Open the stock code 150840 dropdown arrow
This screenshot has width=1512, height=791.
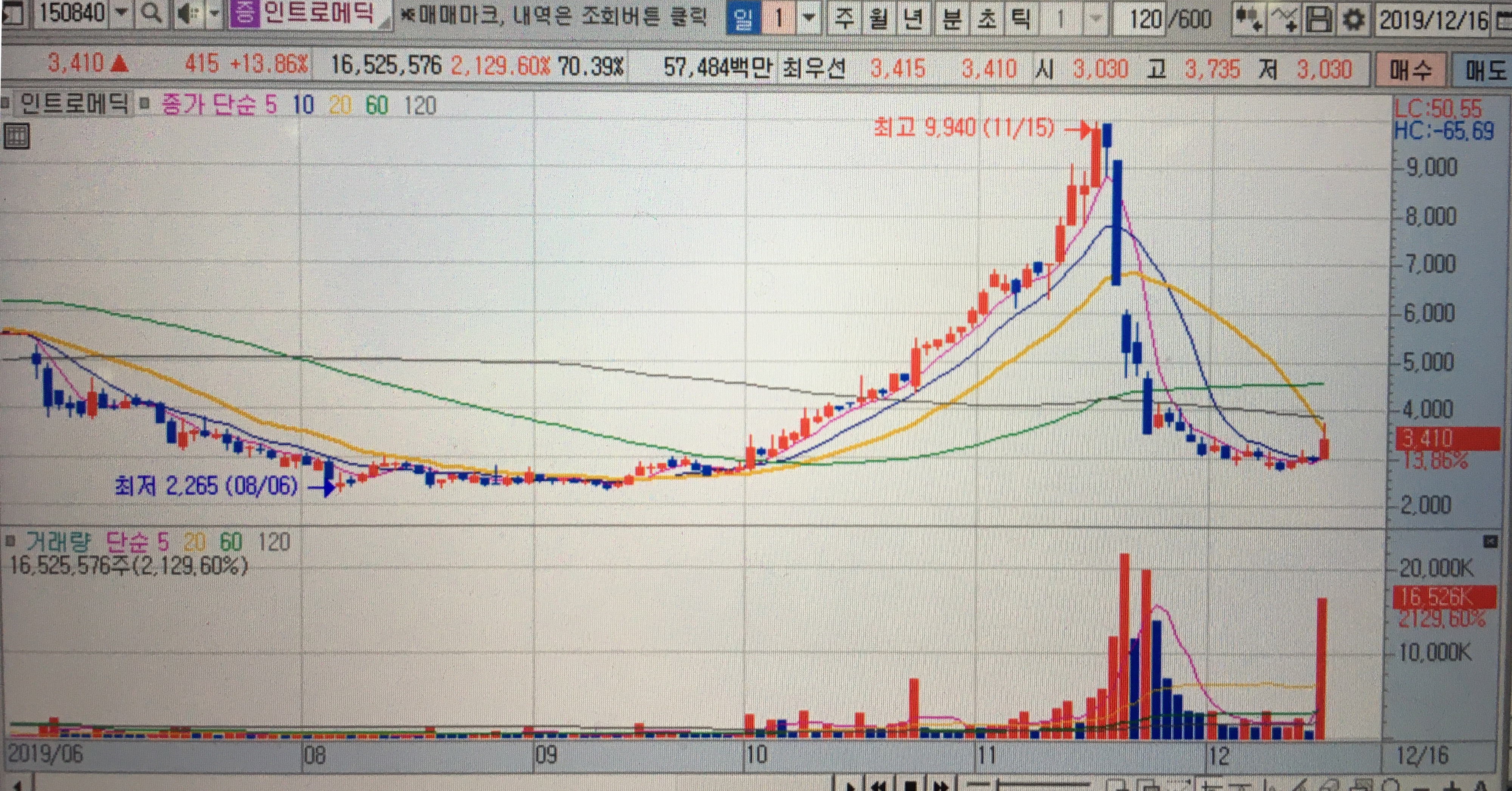point(121,12)
